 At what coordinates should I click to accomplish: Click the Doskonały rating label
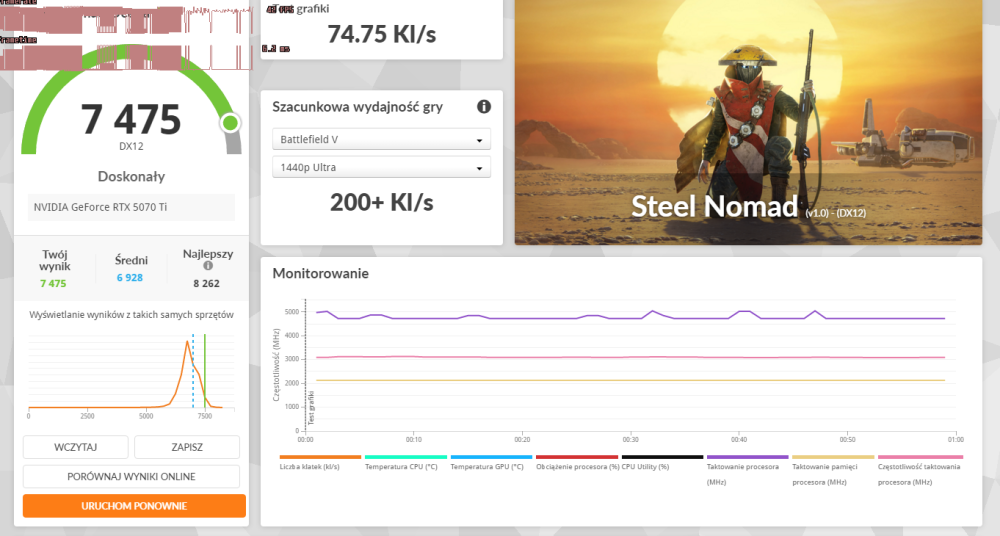pos(131,176)
